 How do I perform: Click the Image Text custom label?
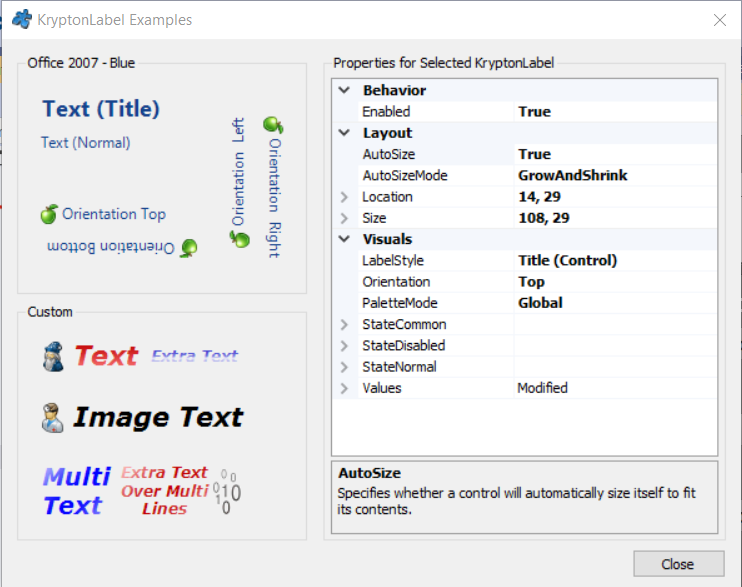point(158,418)
